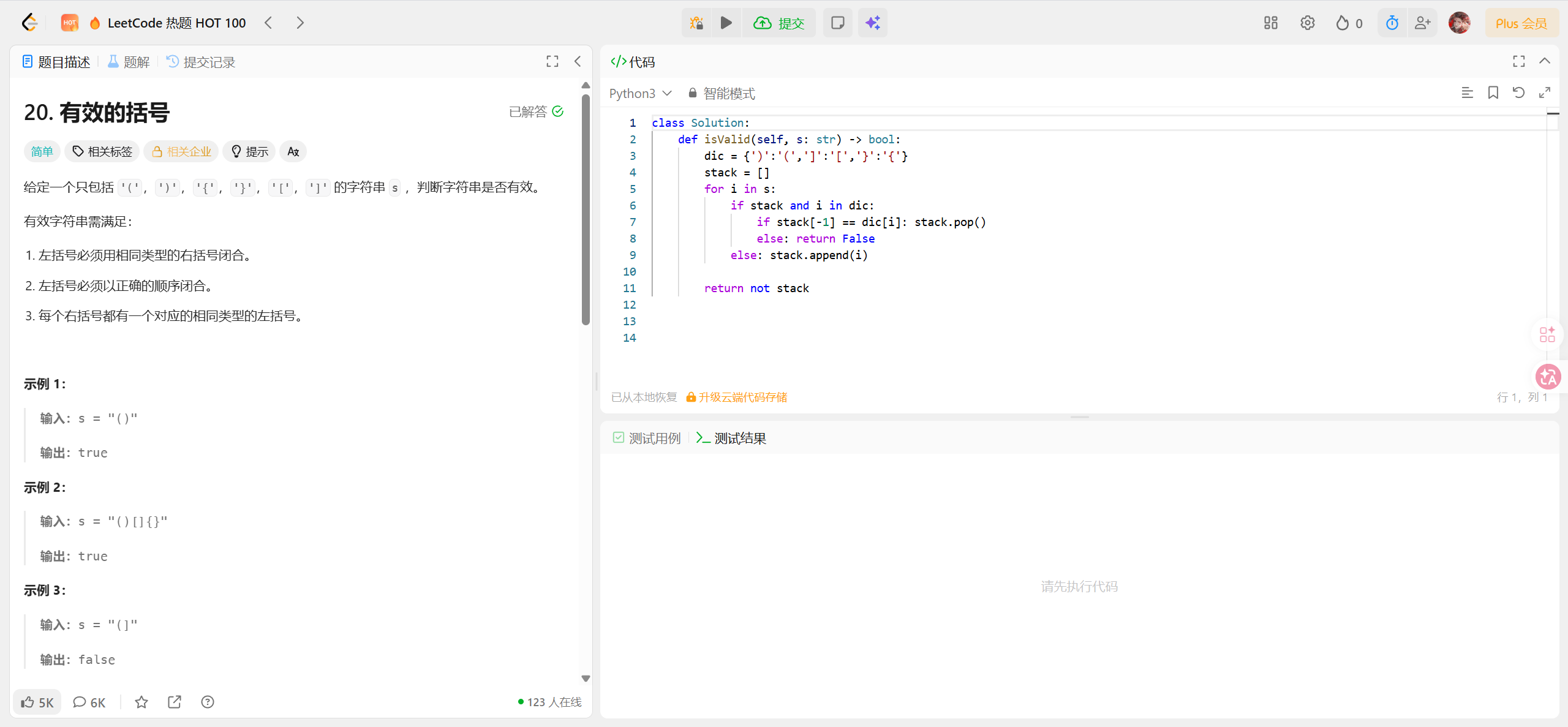Switch to 题目描述 tab
The image size is (1568, 727).
click(56, 62)
